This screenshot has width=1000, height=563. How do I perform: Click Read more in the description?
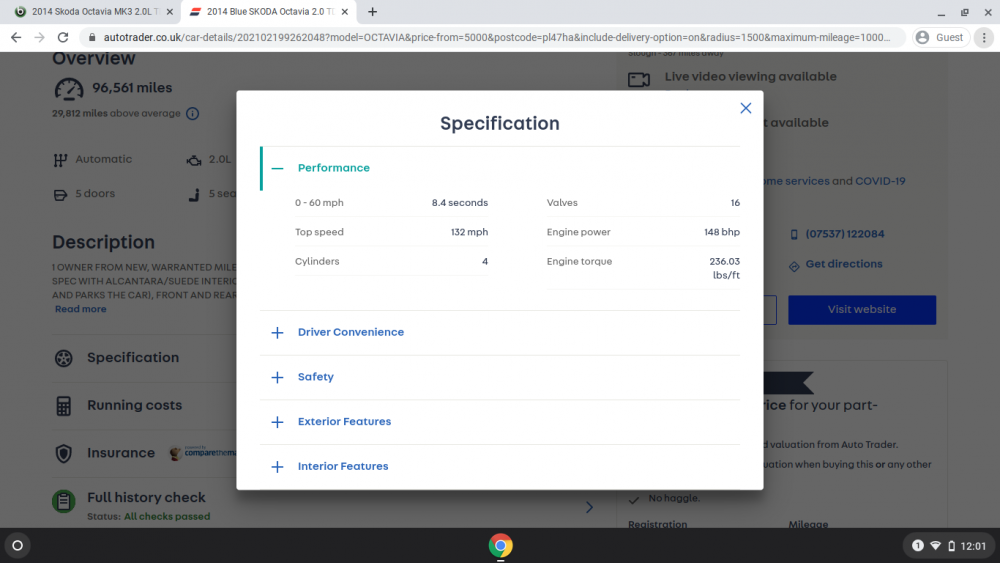coord(80,309)
